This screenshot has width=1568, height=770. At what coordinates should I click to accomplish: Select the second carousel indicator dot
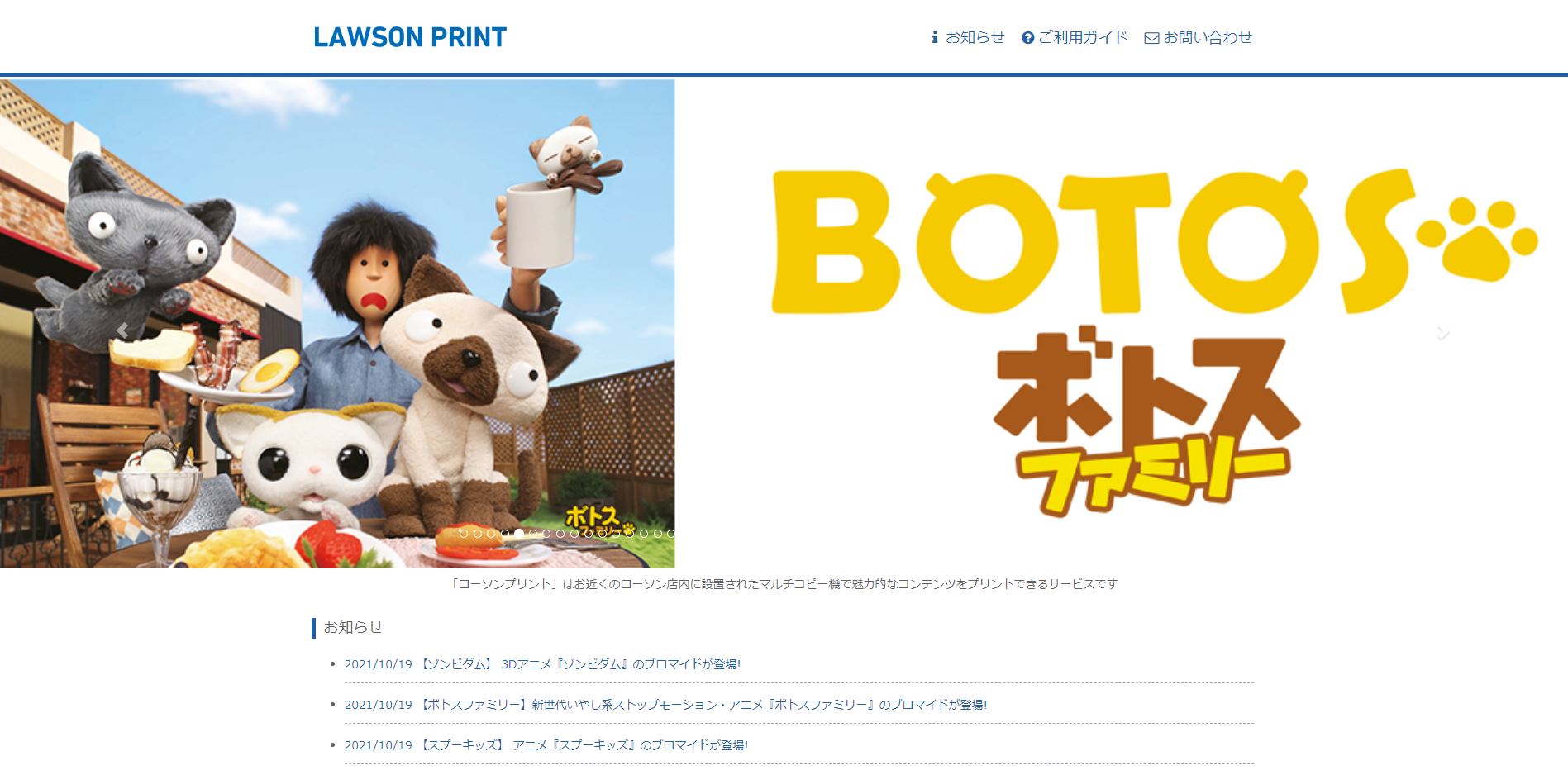tap(478, 534)
